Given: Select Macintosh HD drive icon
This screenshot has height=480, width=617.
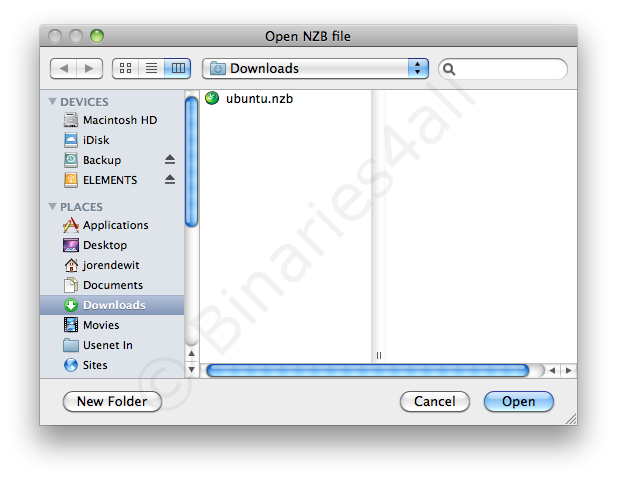Looking at the screenshot, I should [x=71, y=120].
